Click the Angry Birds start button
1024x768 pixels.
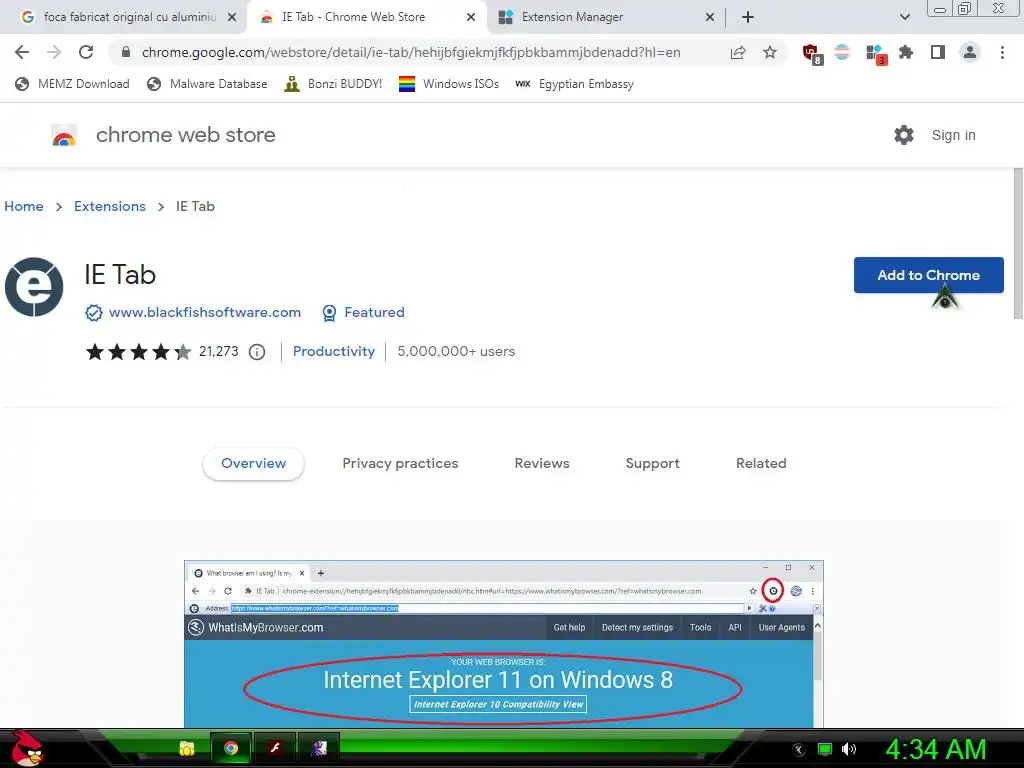[26, 748]
